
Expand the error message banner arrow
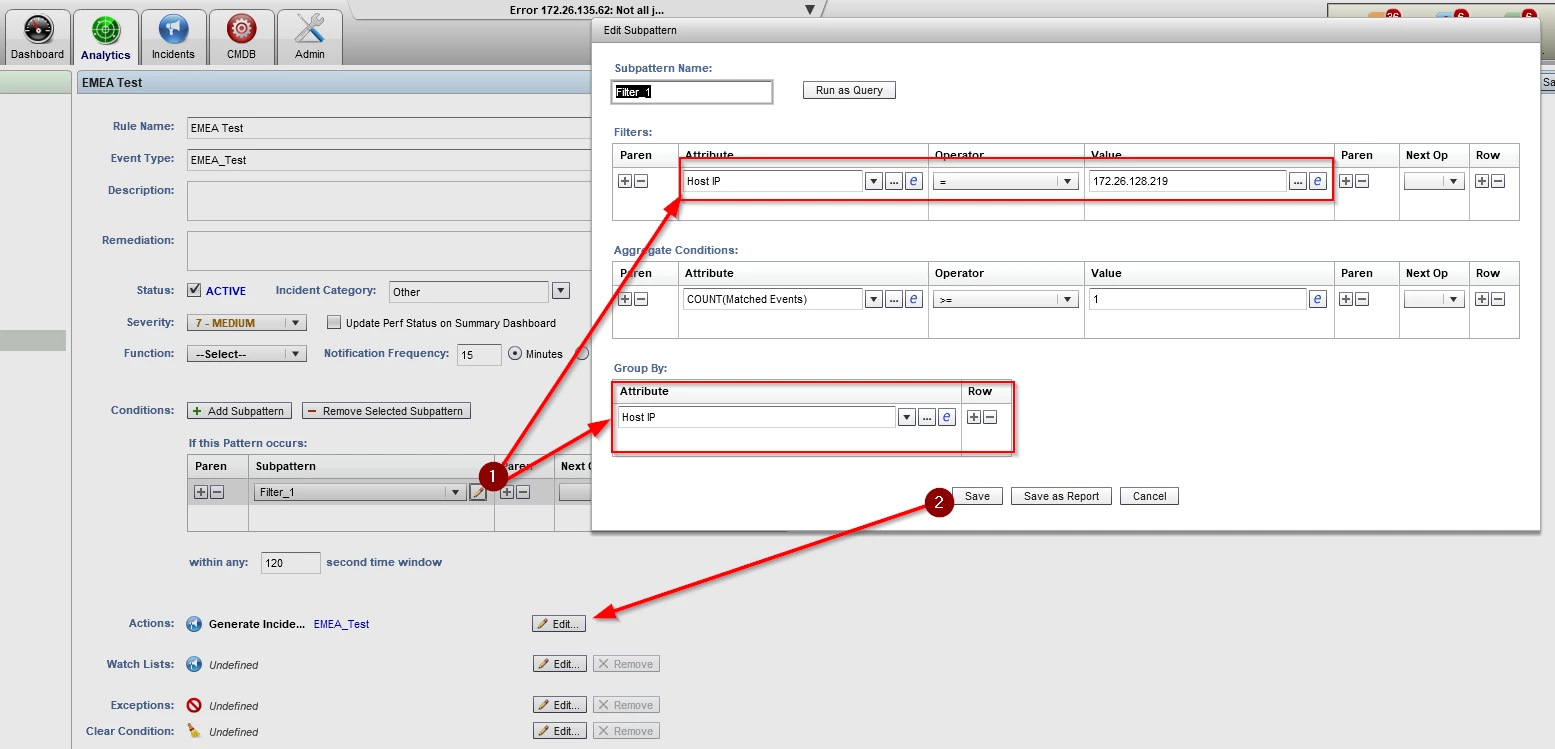(810, 9)
